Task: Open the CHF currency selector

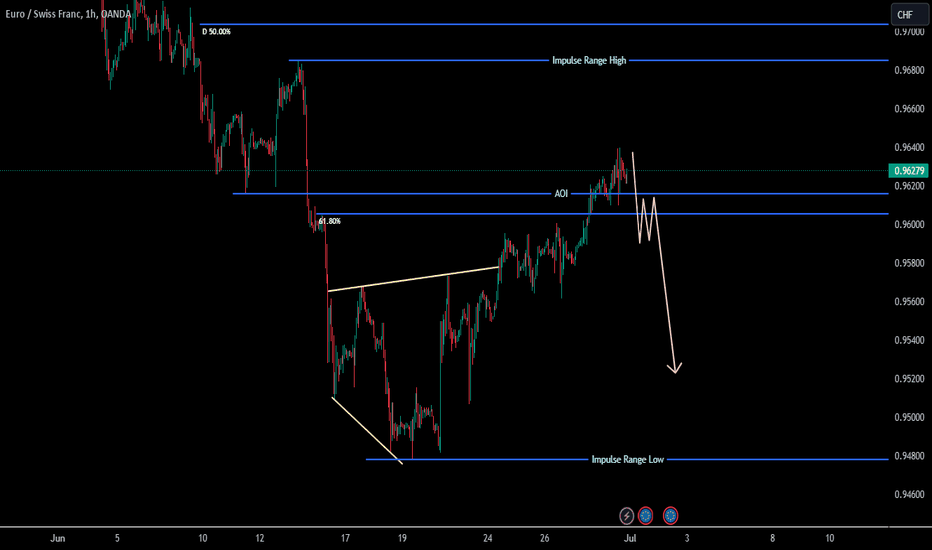Action: click(909, 15)
